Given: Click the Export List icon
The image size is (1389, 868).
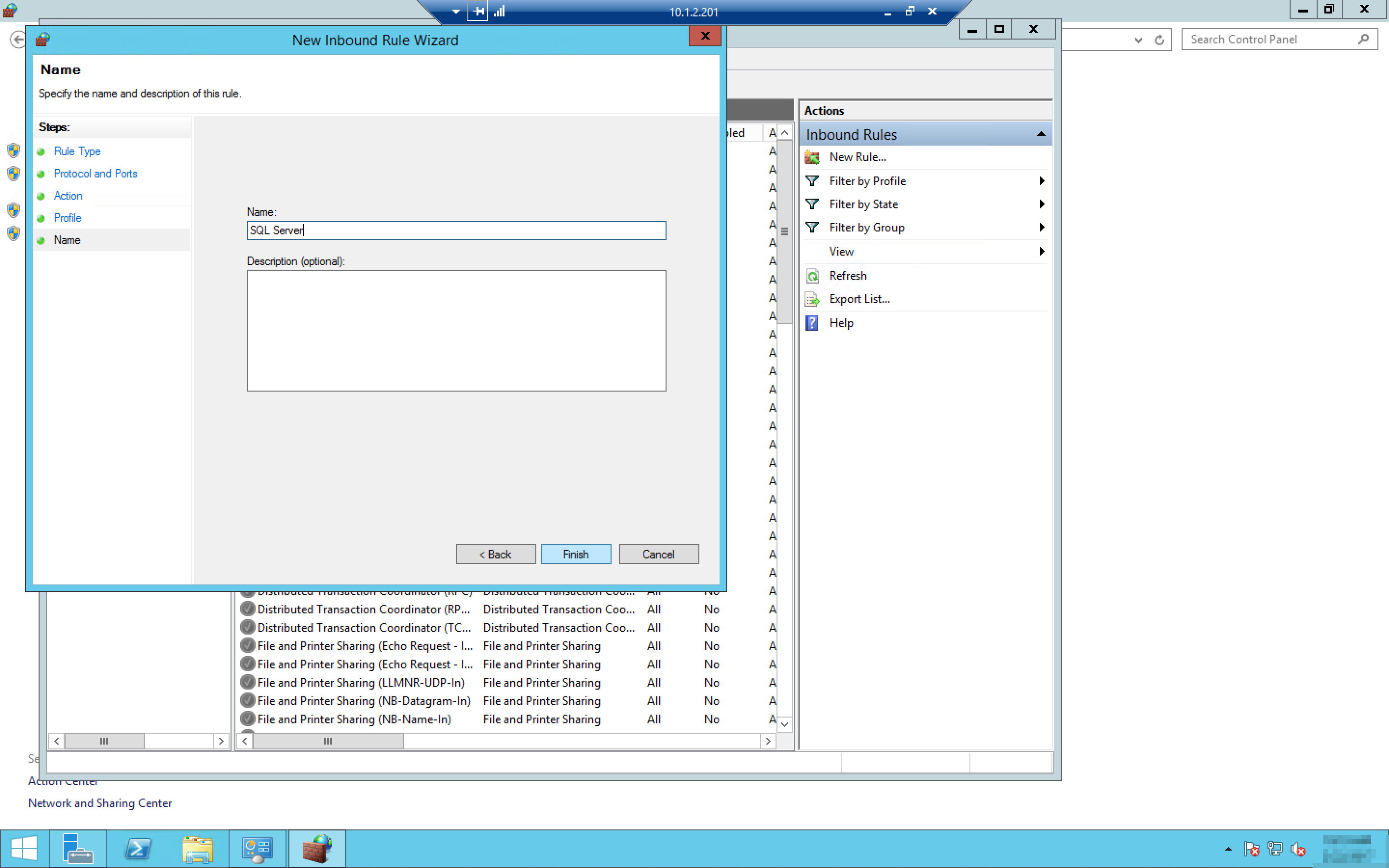Looking at the screenshot, I should point(812,299).
